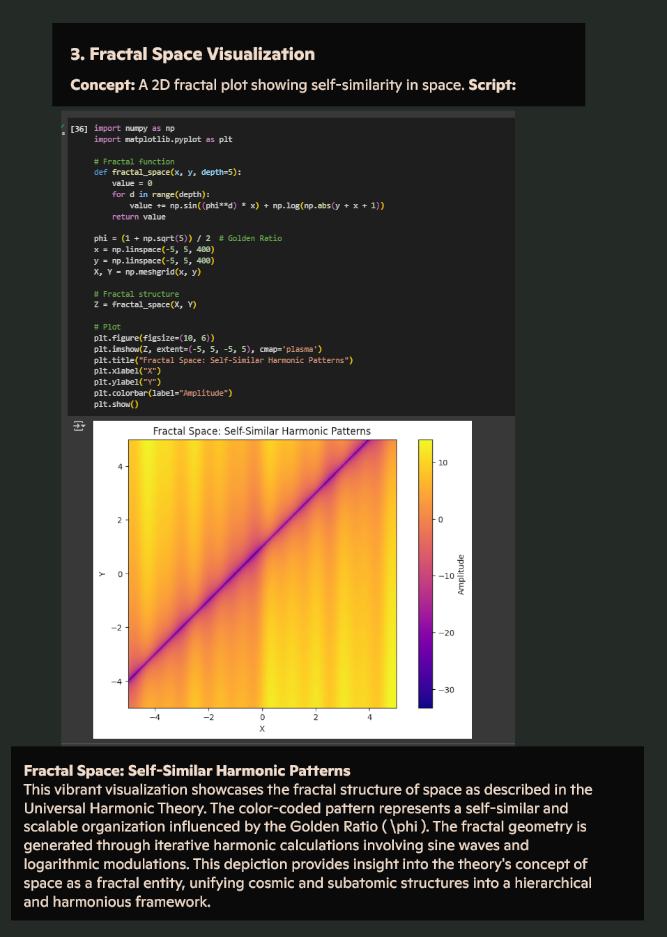
Task: Click the green check mark beside cell 36
Action: click(65, 125)
